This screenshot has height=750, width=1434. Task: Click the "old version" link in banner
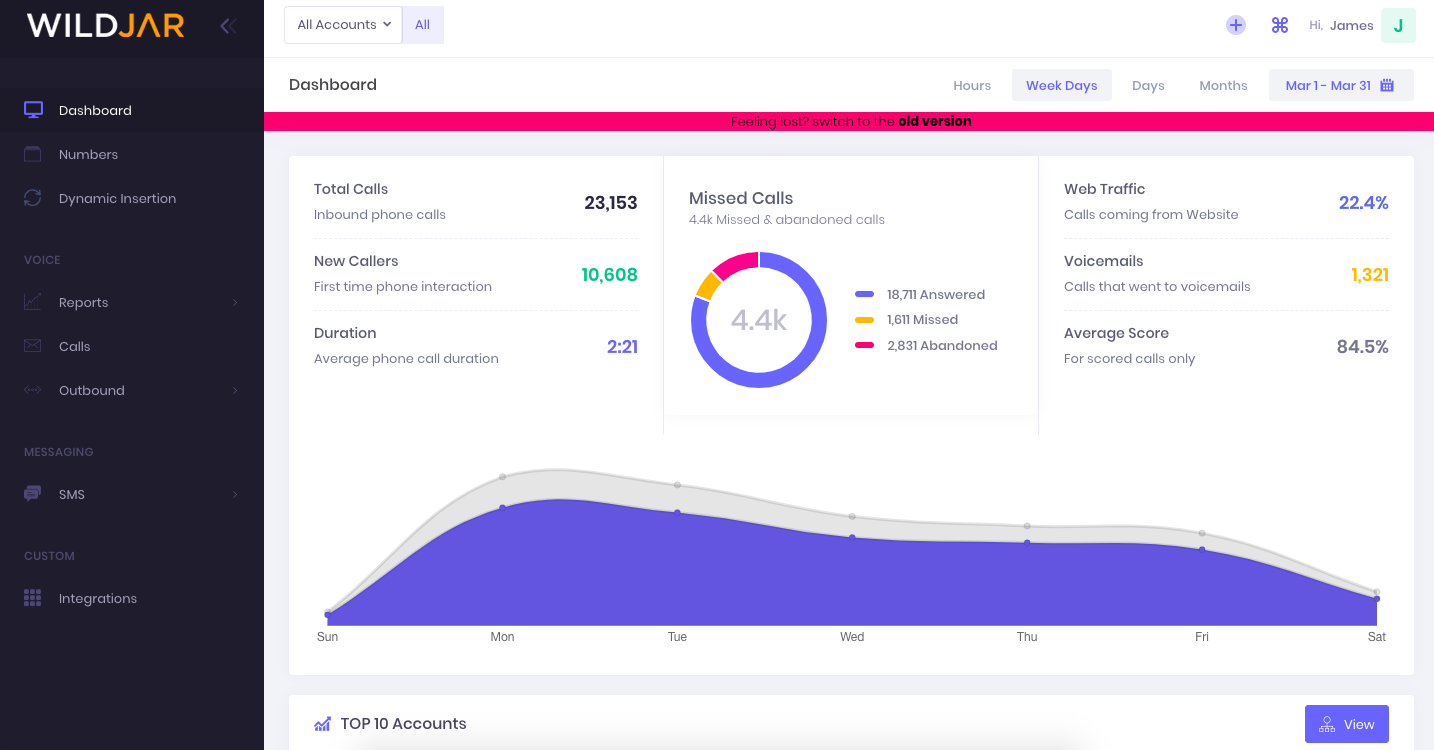click(935, 122)
